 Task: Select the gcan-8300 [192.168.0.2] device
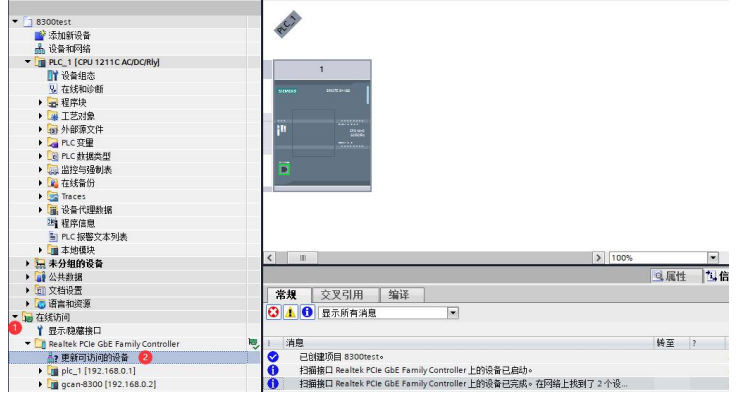[x=108, y=384]
